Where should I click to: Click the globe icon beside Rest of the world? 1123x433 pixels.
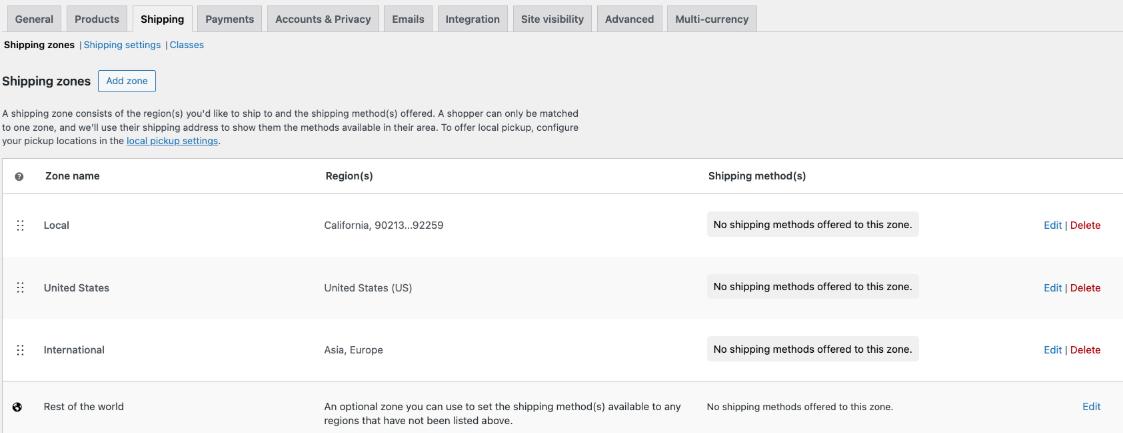17,407
